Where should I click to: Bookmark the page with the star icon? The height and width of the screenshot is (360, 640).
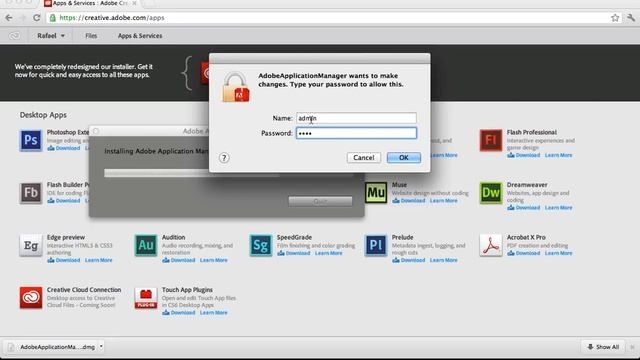coord(615,18)
